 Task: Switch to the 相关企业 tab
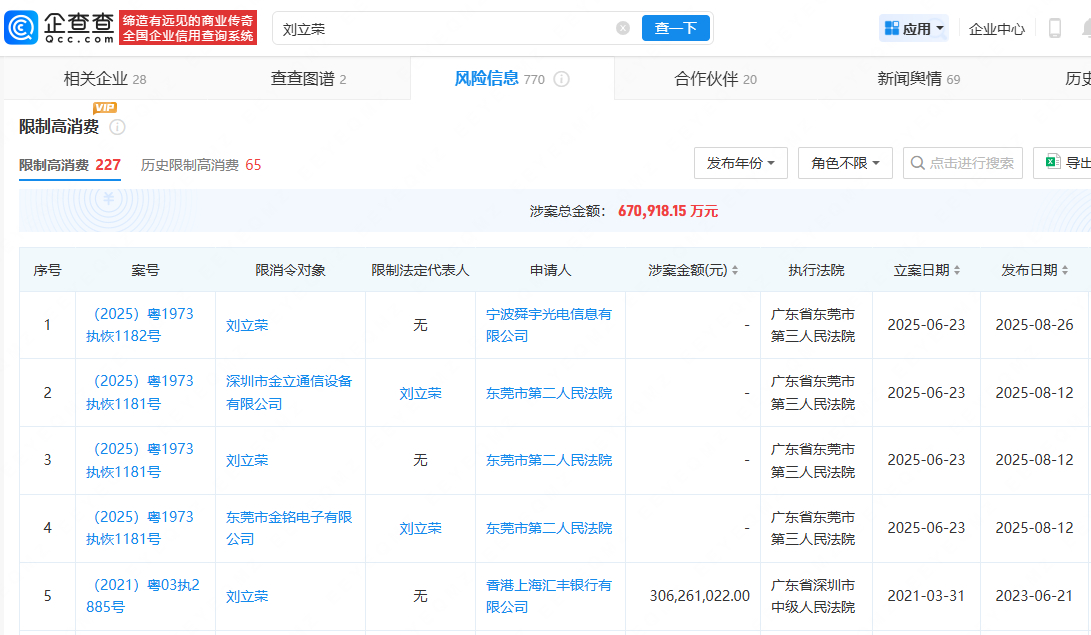coord(104,79)
